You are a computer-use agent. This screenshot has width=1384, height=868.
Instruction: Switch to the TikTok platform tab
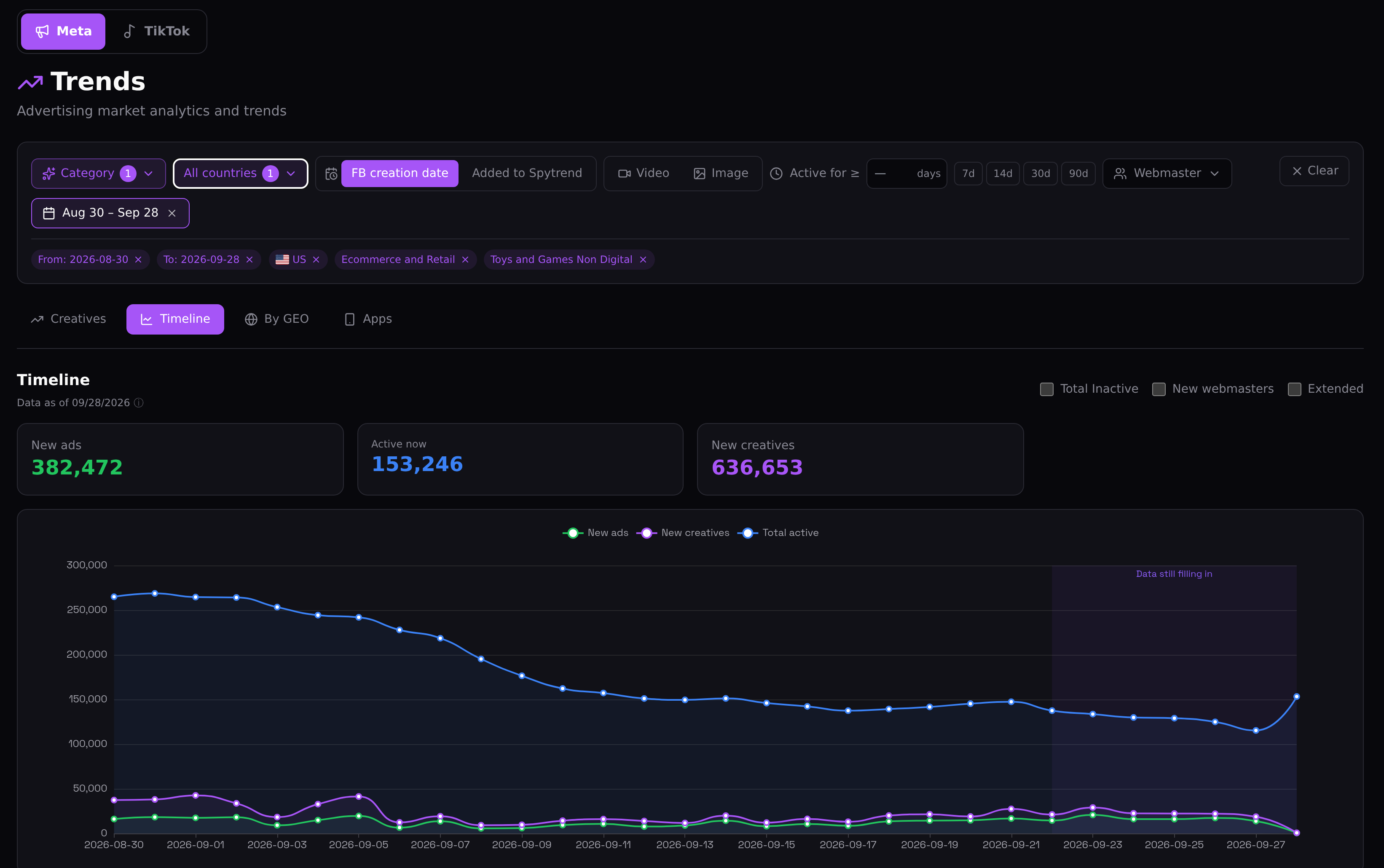(x=157, y=31)
